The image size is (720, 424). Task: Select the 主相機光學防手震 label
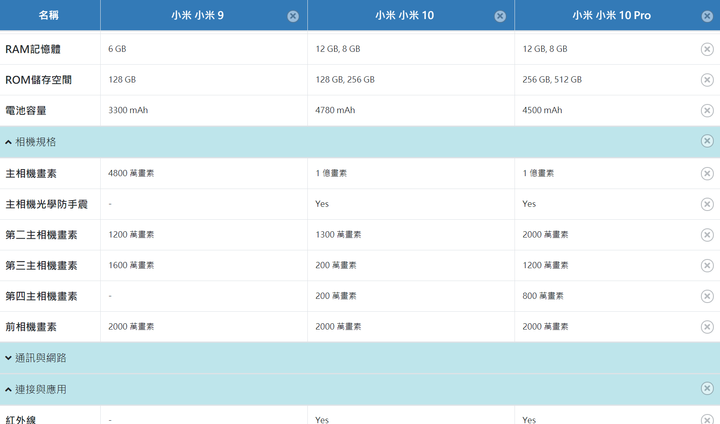point(46,204)
